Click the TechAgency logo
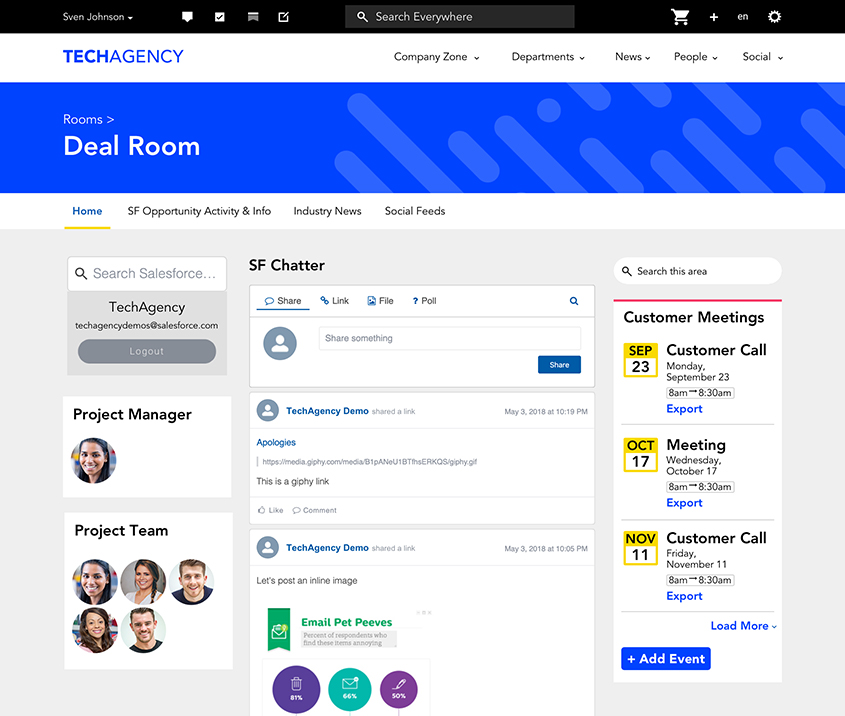The width and height of the screenshot is (845, 716). 123,57
